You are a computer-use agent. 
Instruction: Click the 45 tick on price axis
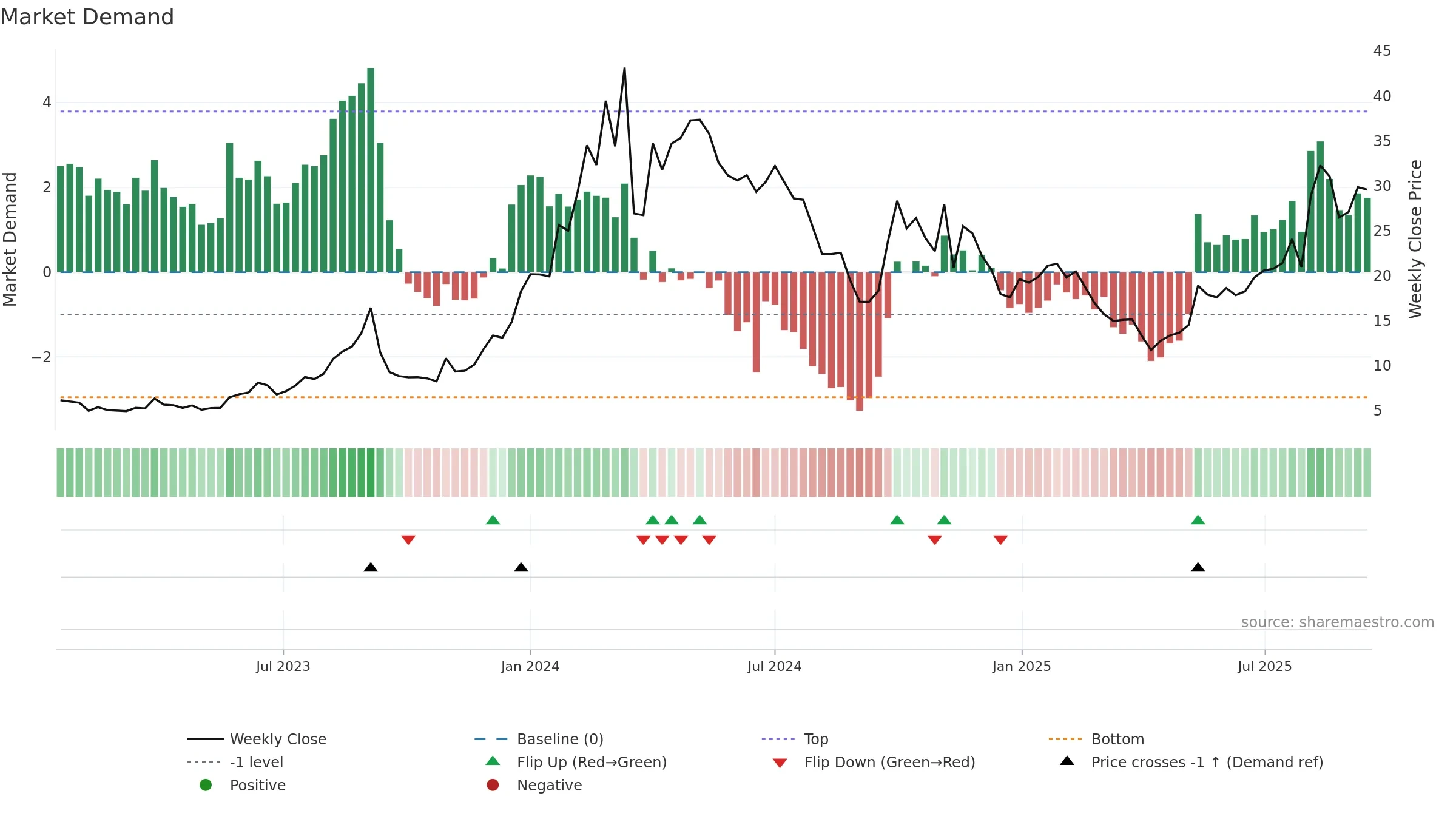1382,51
